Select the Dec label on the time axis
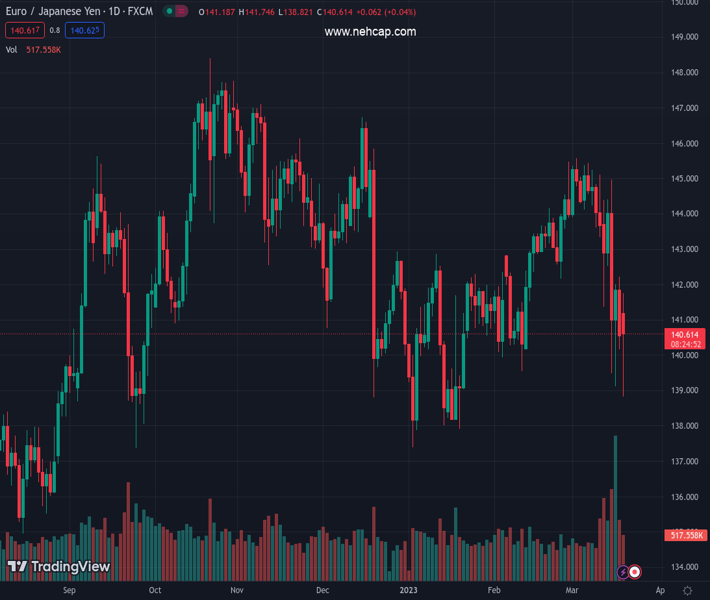710x600 pixels. coord(322,590)
